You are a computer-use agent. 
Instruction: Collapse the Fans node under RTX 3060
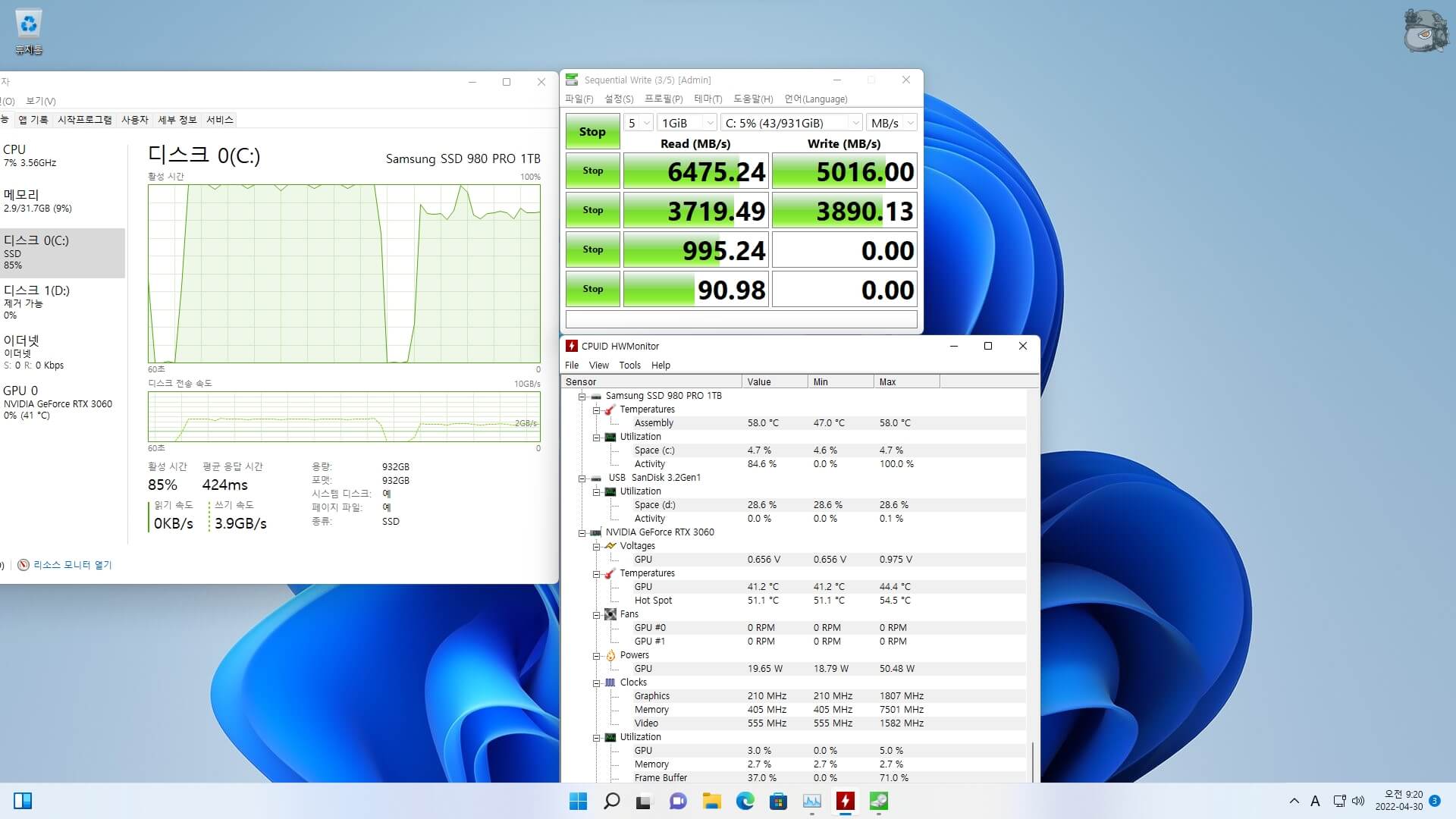tap(597, 615)
